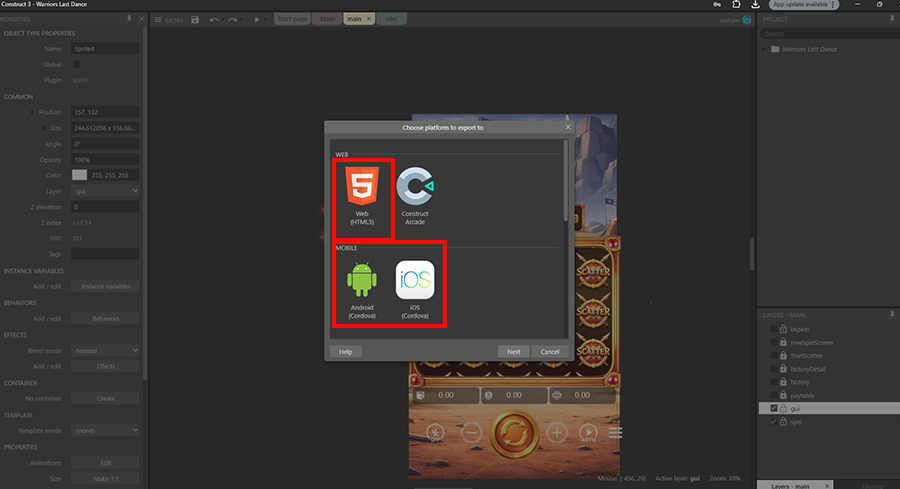This screenshot has height=489, width=900.
Task: Toggle the lock on the bigwin layer
Action: (783, 329)
